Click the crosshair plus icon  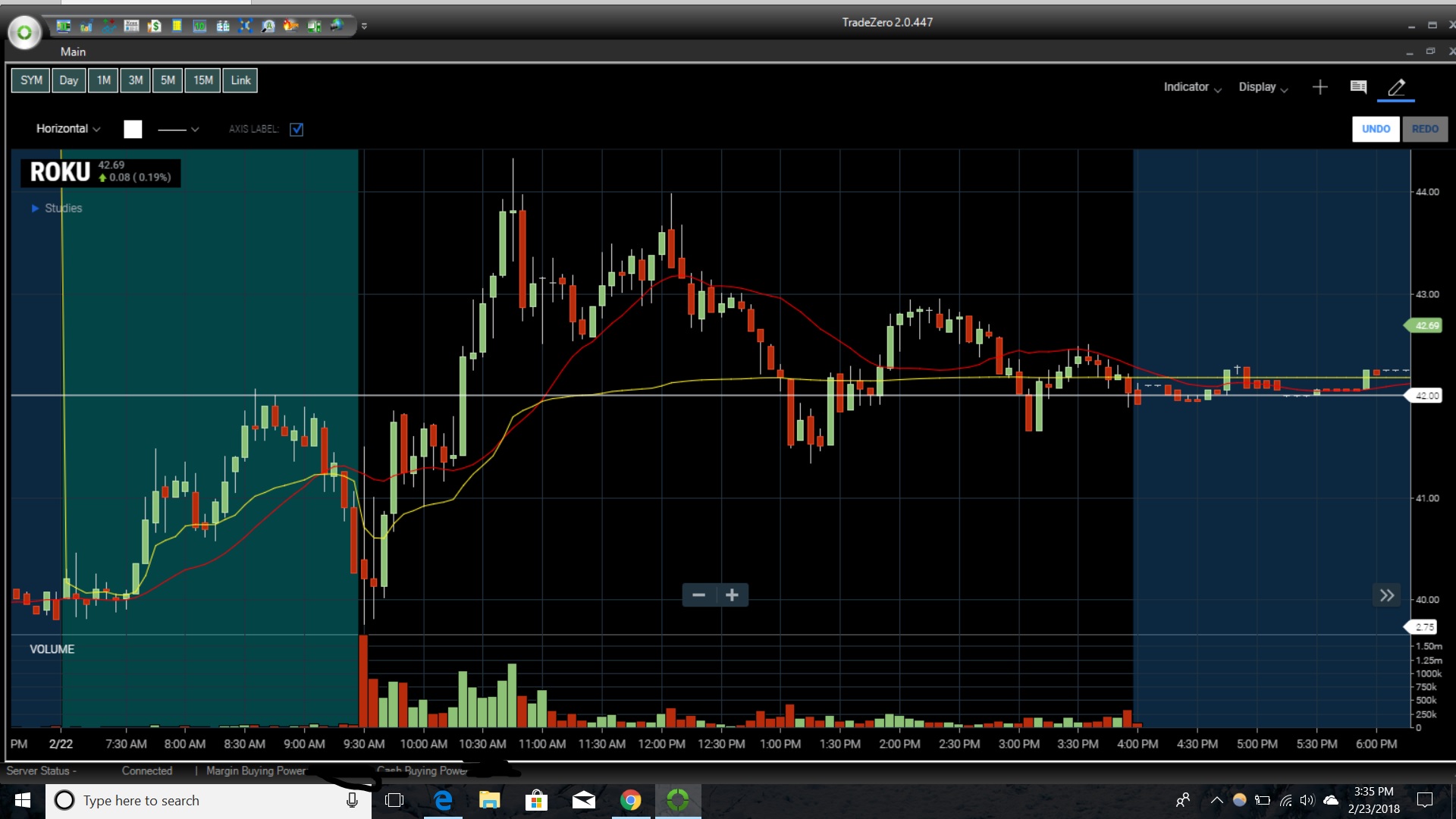pyautogui.click(x=1319, y=87)
